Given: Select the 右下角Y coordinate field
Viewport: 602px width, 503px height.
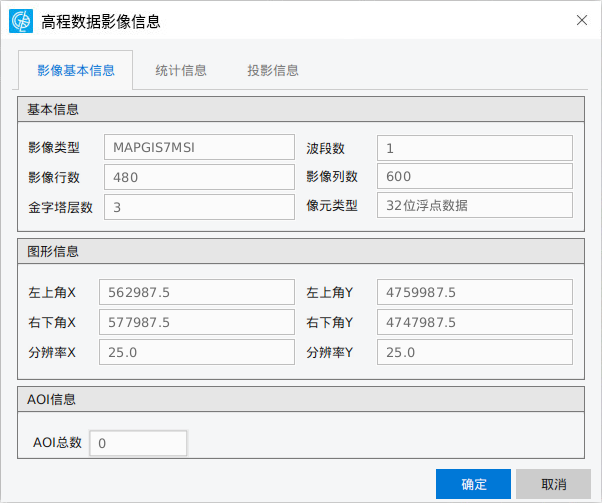Looking at the screenshot, I should (x=474, y=323).
